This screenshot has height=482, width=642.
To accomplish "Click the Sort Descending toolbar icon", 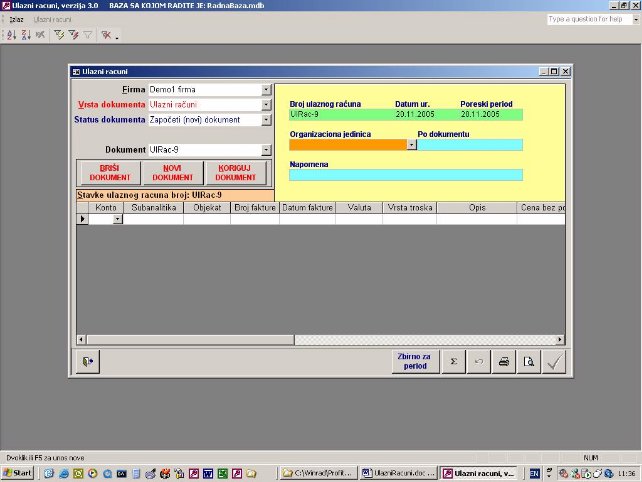I will coord(24,34).
